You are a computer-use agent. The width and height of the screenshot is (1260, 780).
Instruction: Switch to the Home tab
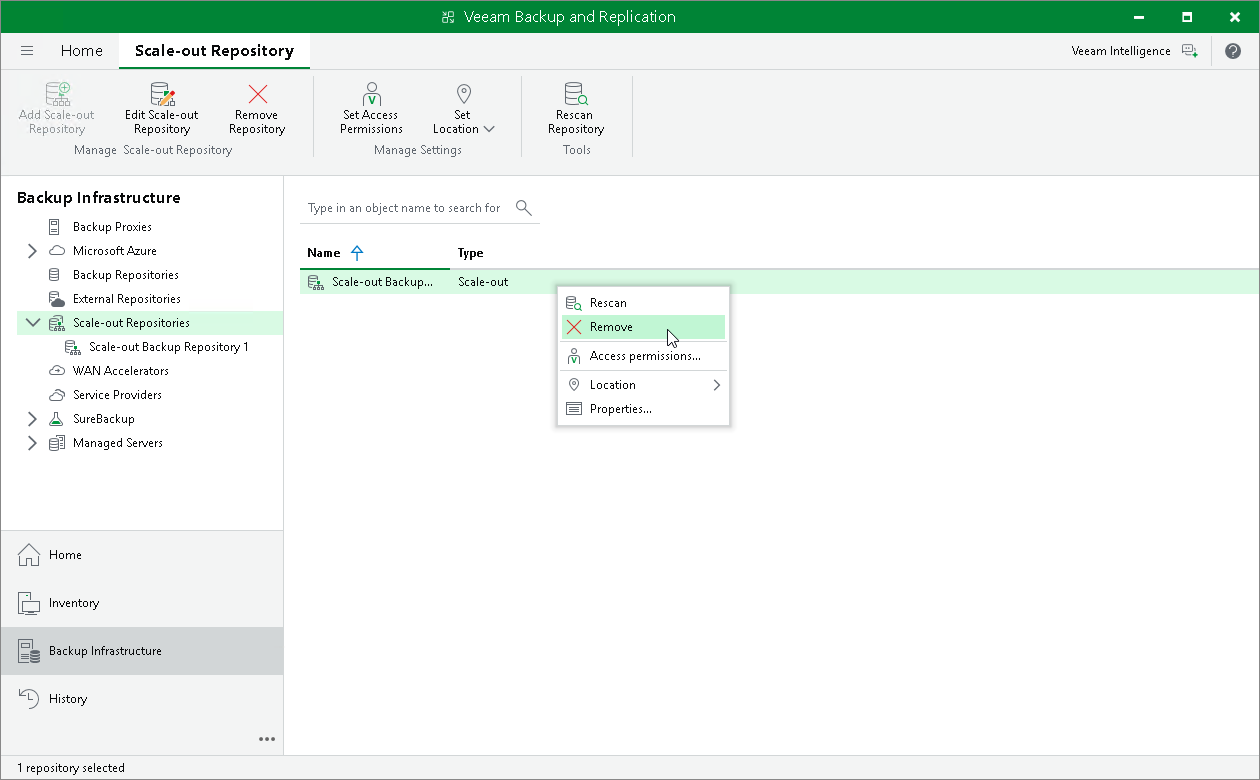(81, 51)
